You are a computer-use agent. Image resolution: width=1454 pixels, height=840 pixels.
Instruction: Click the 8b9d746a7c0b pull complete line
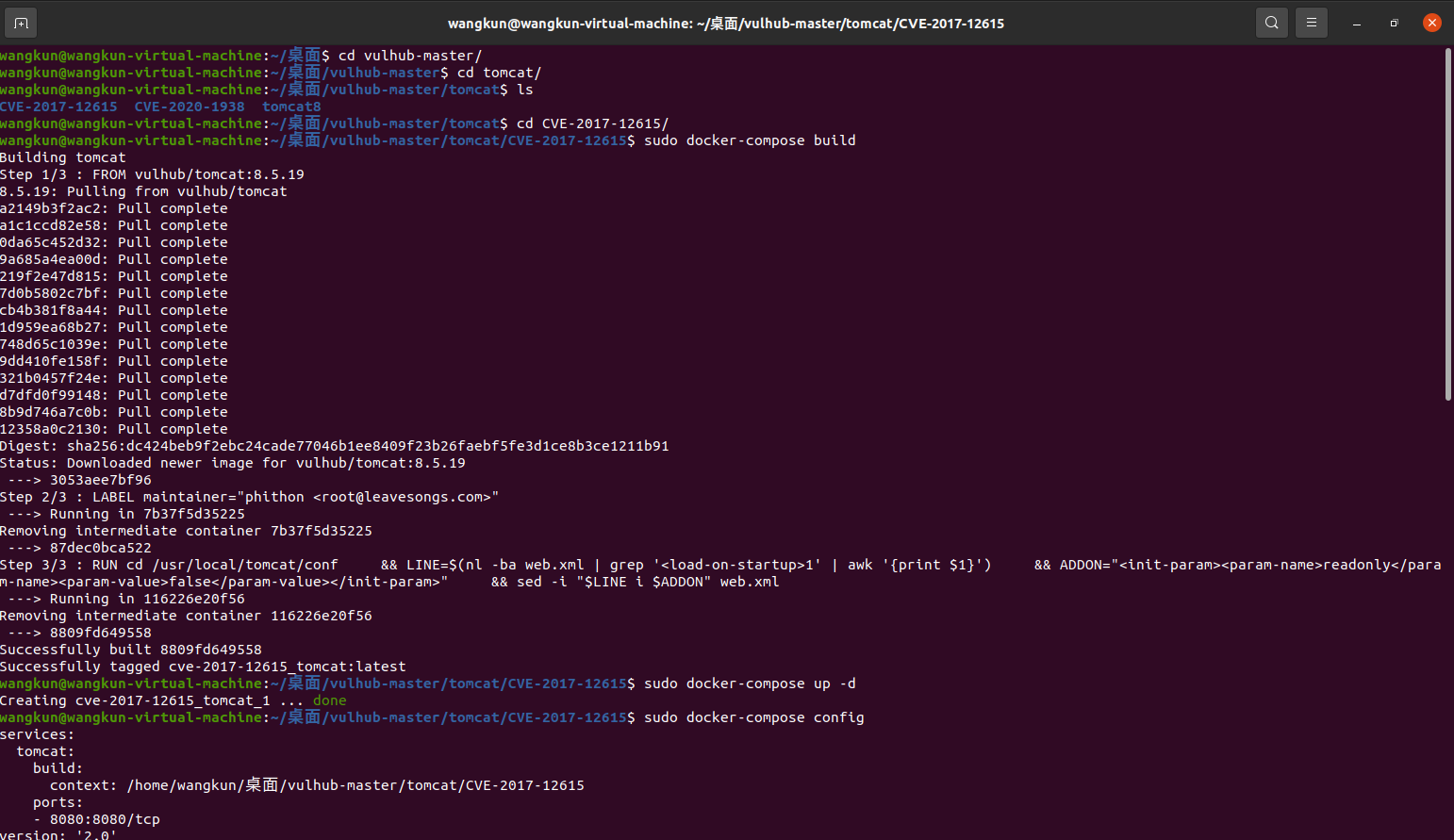114,412
